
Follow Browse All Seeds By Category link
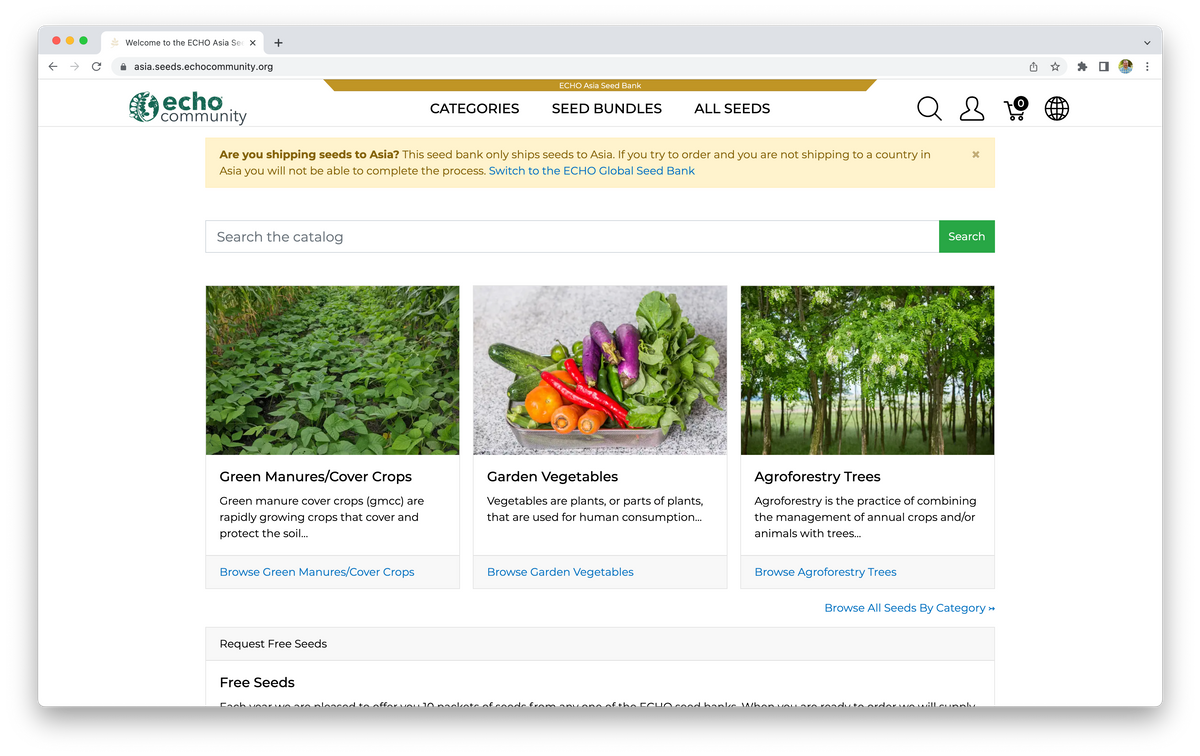pyautogui.click(x=909, y=608)
